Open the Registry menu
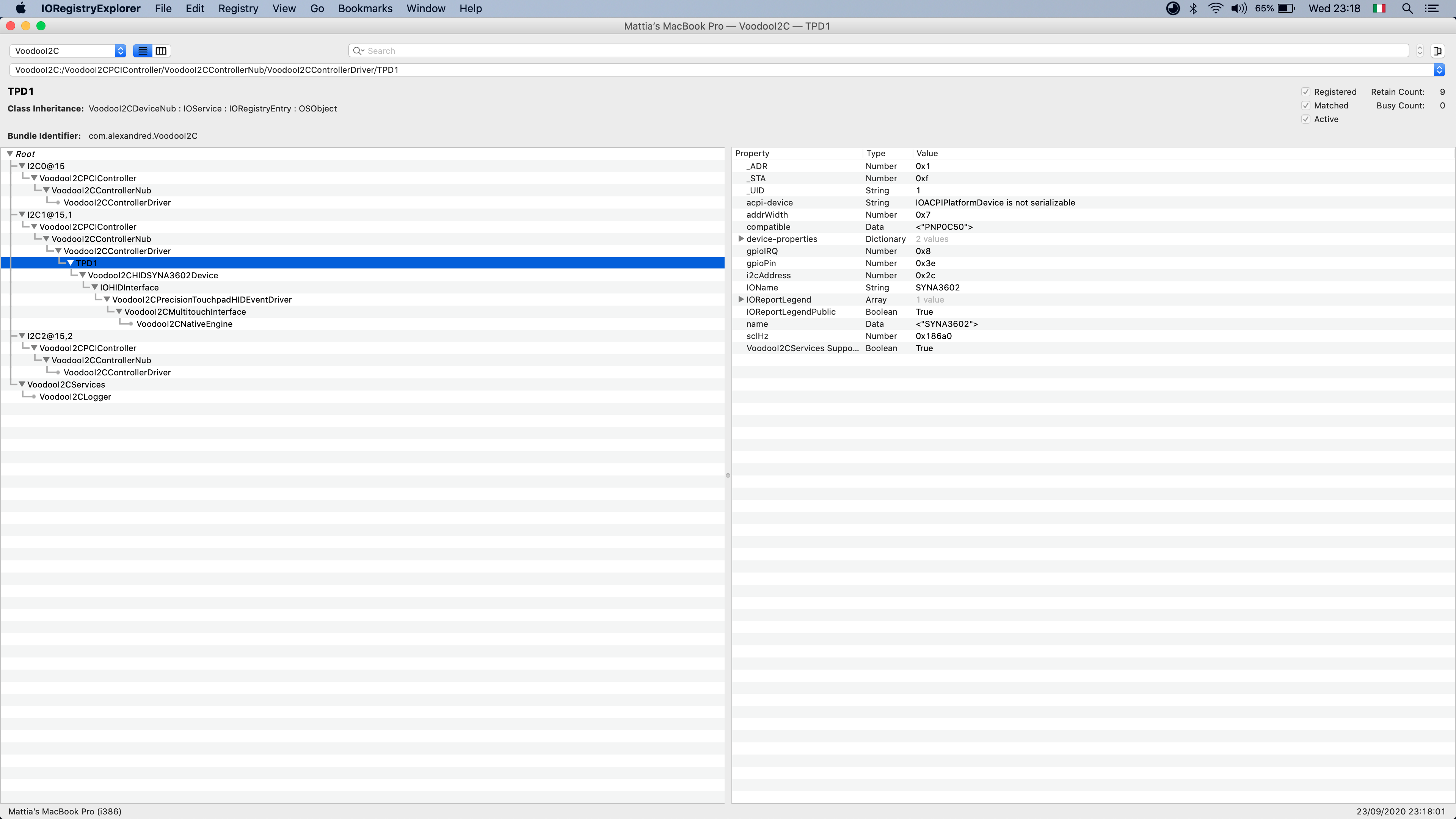The height and width of the screenshot is (819, 1456). [238, 8]
